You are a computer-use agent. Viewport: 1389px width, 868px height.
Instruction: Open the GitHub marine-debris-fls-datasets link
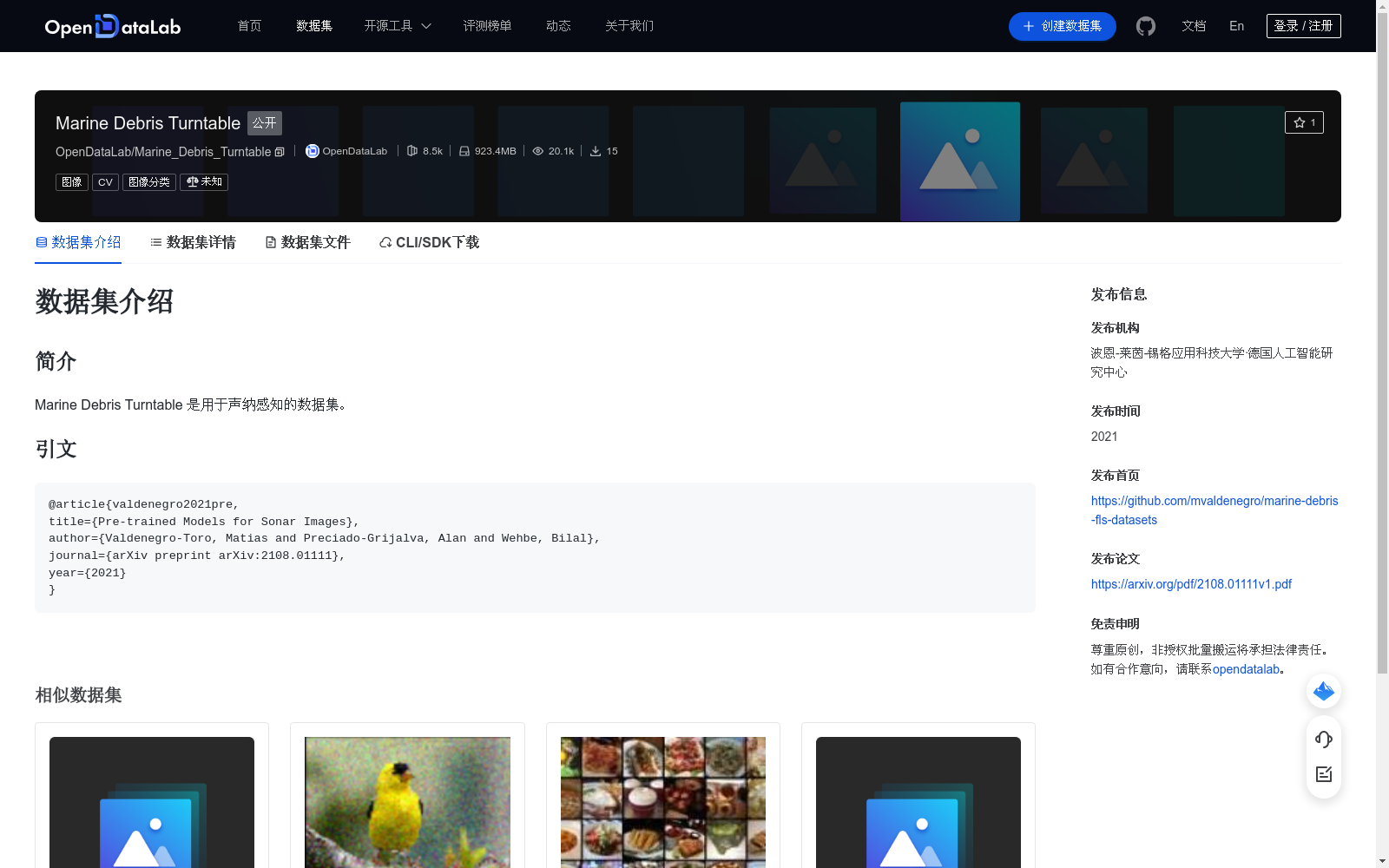1215,510
